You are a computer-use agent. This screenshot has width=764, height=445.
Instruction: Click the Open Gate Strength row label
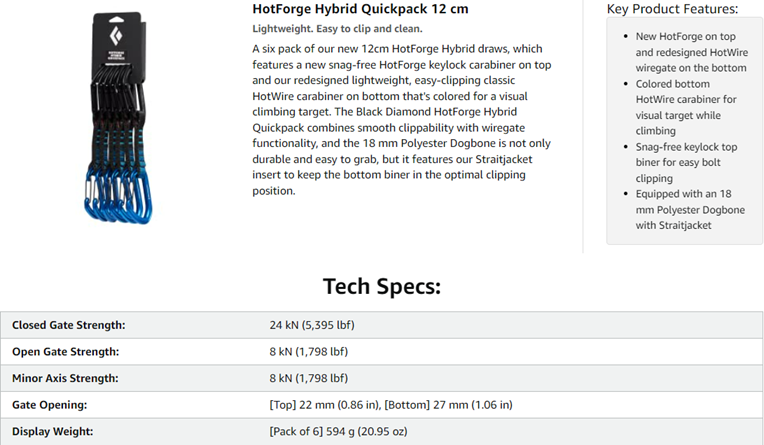65,352
